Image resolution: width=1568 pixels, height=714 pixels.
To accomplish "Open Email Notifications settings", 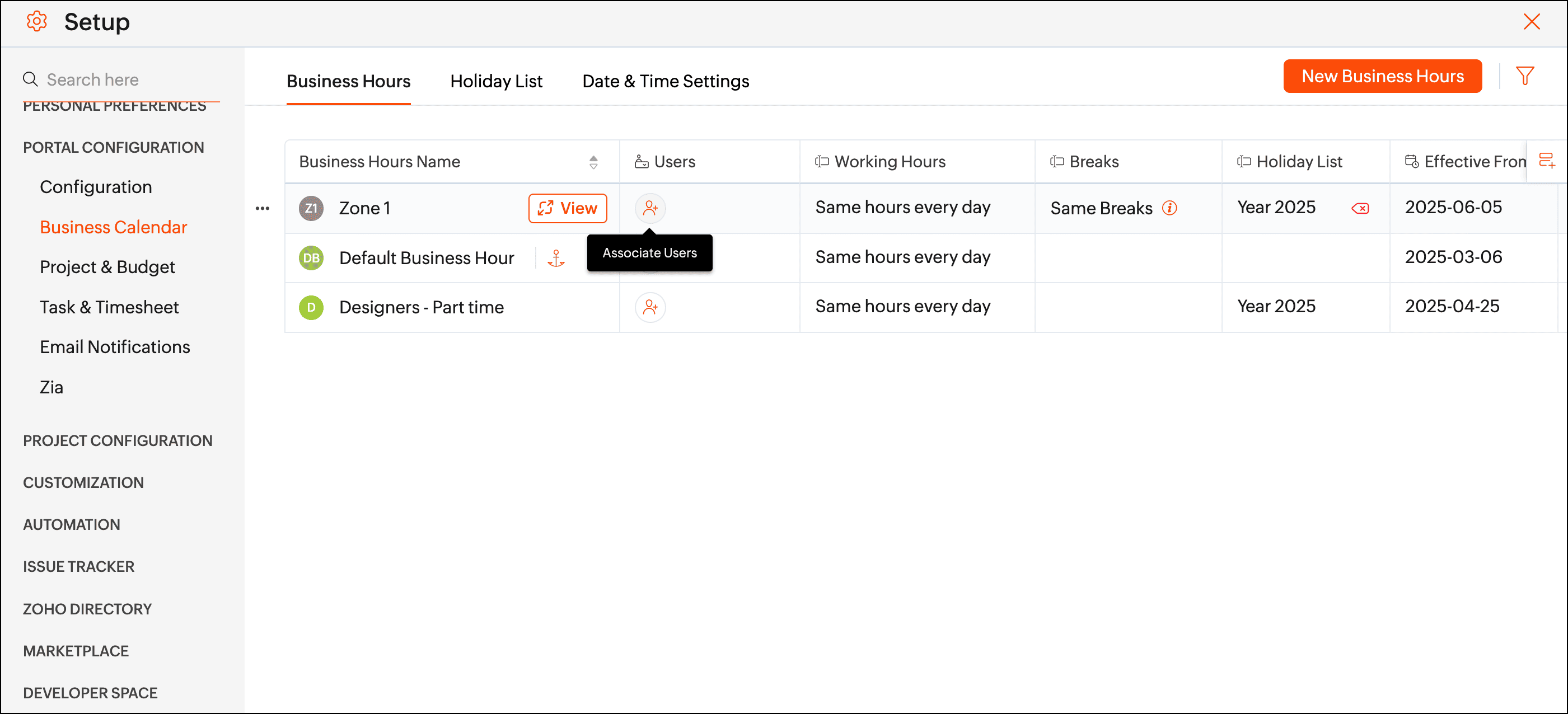I will click(x=114, y=347).
